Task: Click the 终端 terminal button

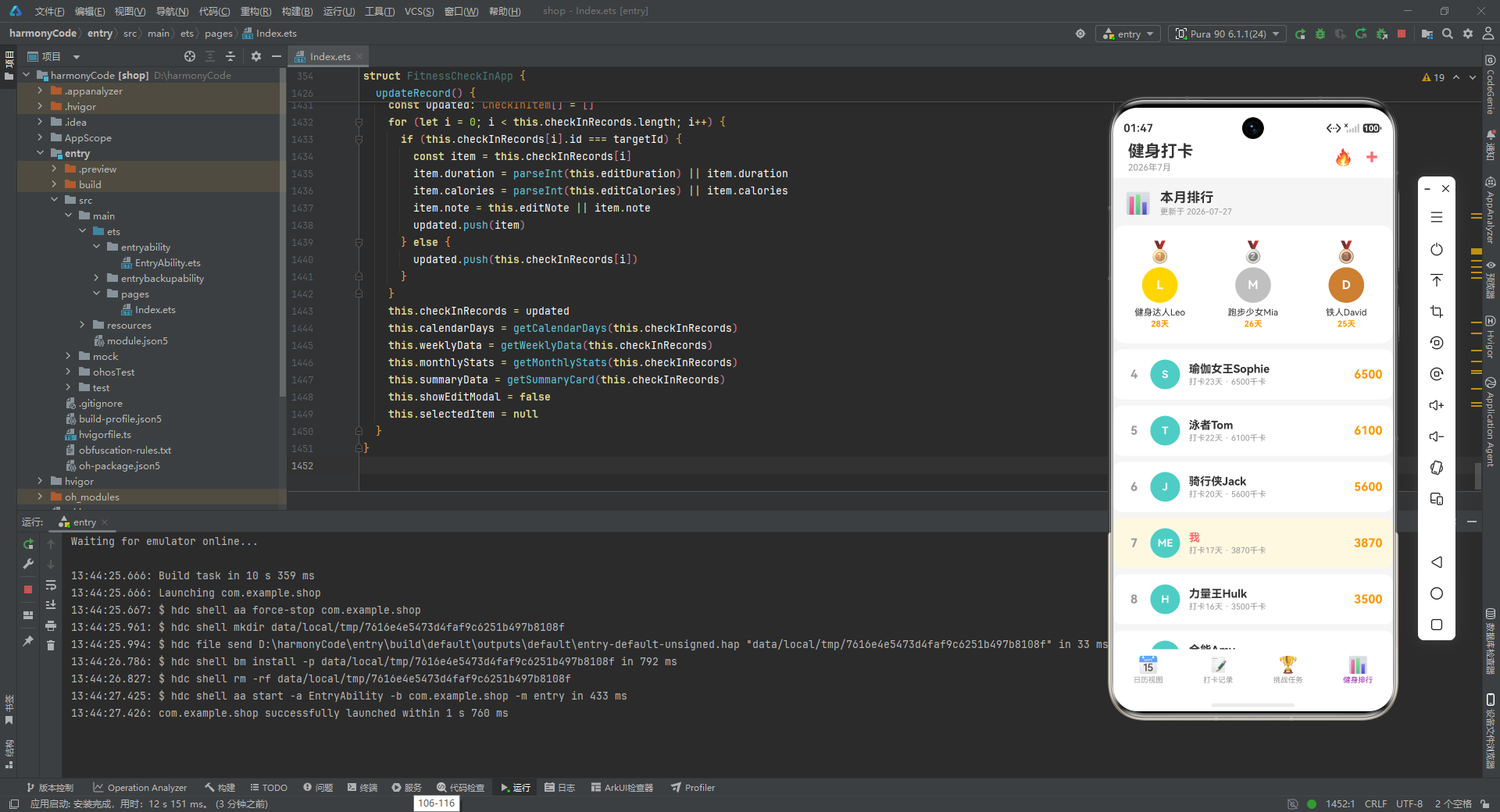Action: [x=362, y=787]
